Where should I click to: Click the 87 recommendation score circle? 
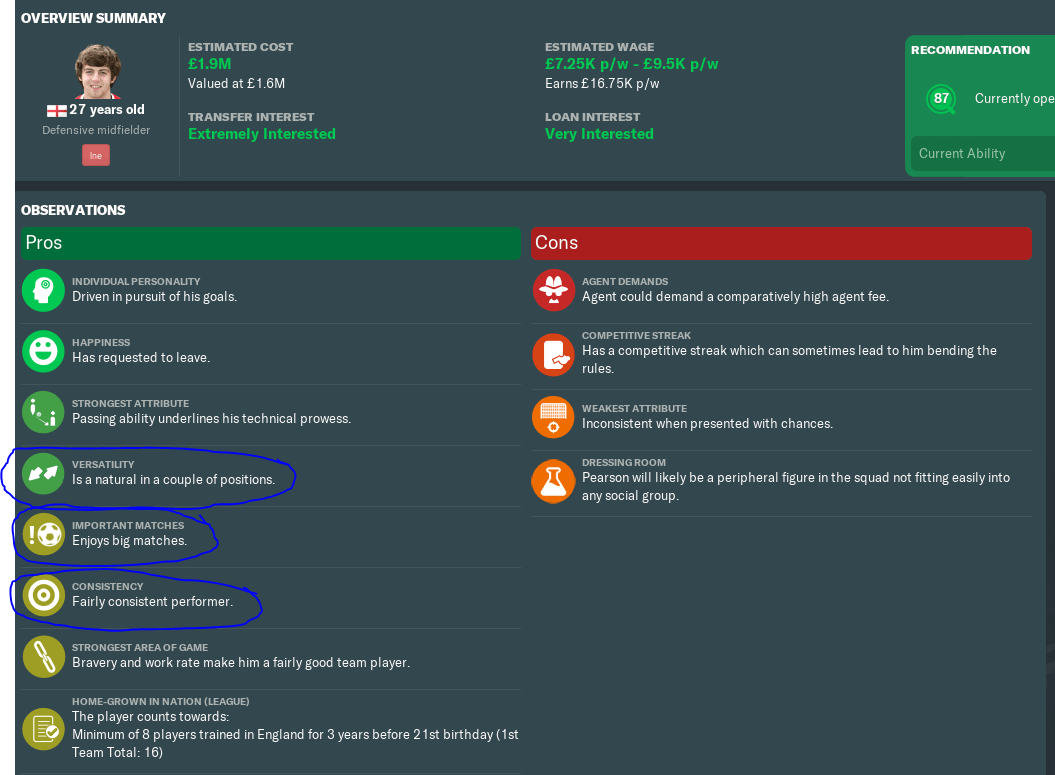click(x=940, y=99)
